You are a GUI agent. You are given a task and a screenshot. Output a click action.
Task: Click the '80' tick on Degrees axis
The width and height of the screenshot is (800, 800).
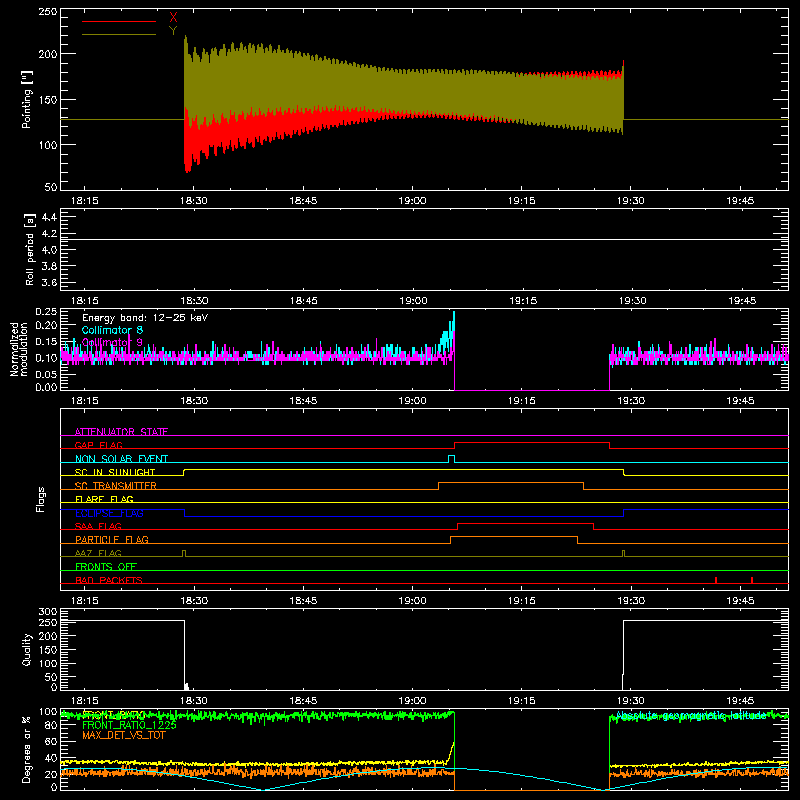pos(51,725)
